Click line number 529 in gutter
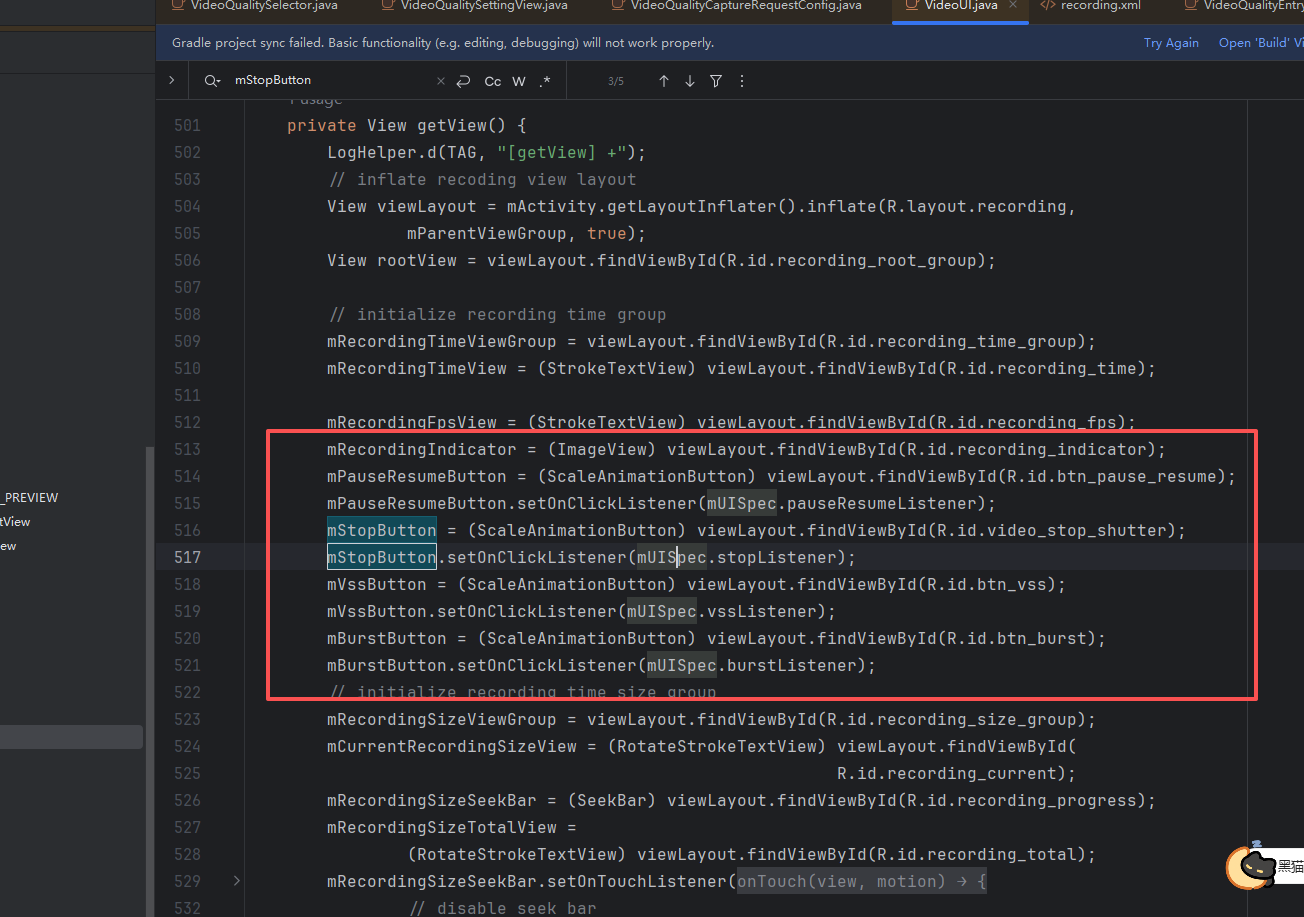The width and height of the screenshot is (1304, 917). (x=187, y=881)
